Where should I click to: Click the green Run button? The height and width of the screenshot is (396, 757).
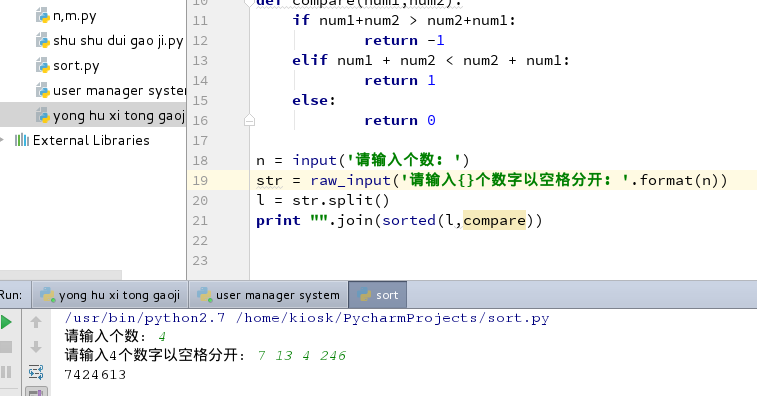coord(6,322)
